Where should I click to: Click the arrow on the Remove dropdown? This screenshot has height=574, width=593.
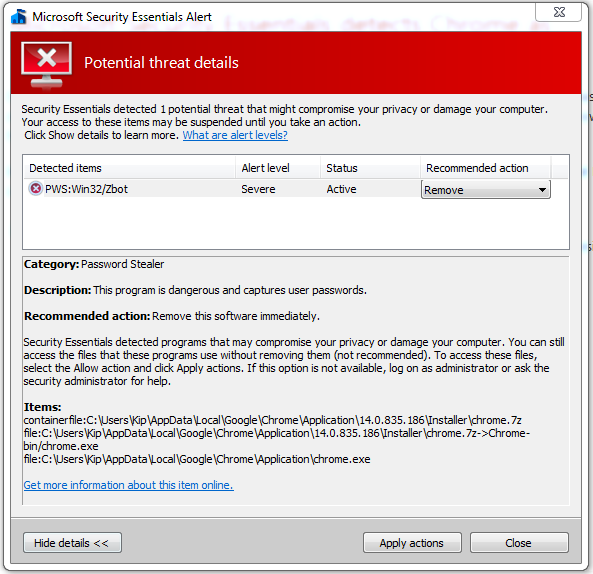click(542, 190)
